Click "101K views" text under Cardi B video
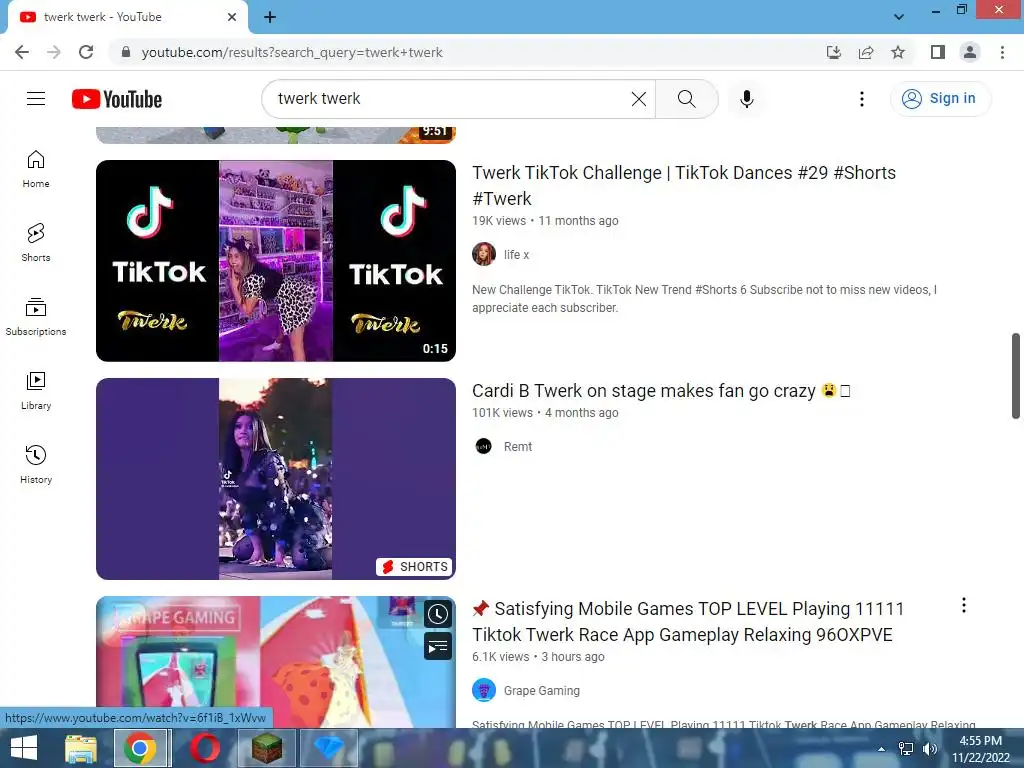The width and height of the screenshot is (1024, 768). click(502, 413)
